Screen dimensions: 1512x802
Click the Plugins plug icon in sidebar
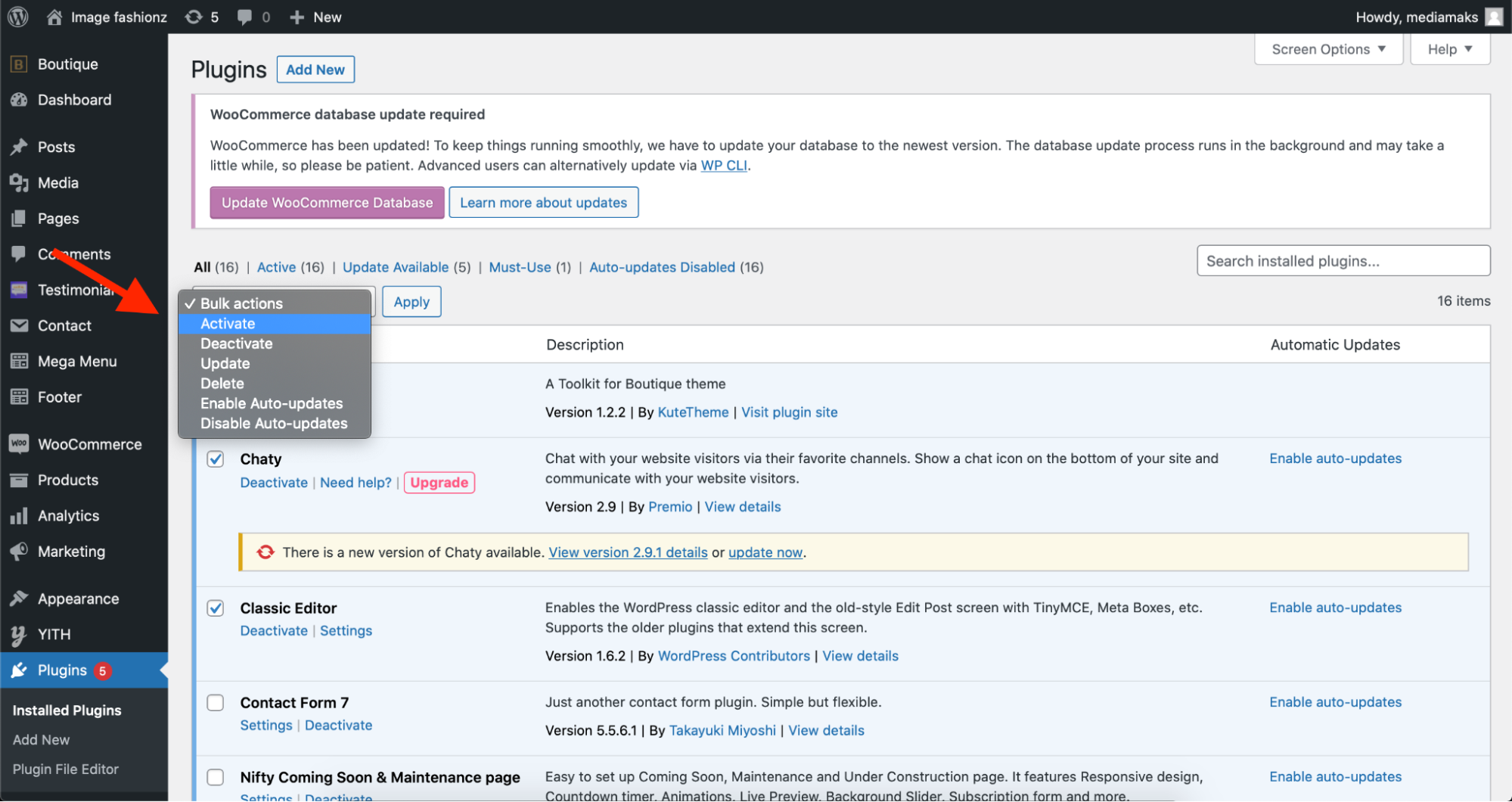[18, 670]
